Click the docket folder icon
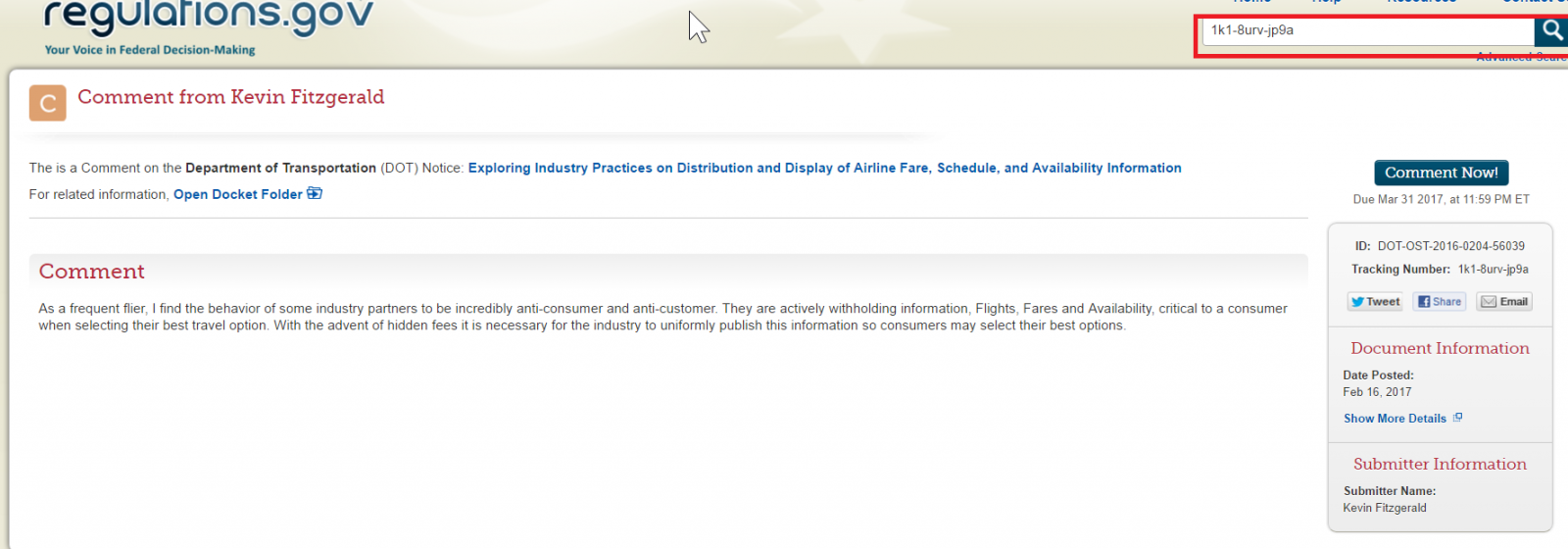 point(315,193)
